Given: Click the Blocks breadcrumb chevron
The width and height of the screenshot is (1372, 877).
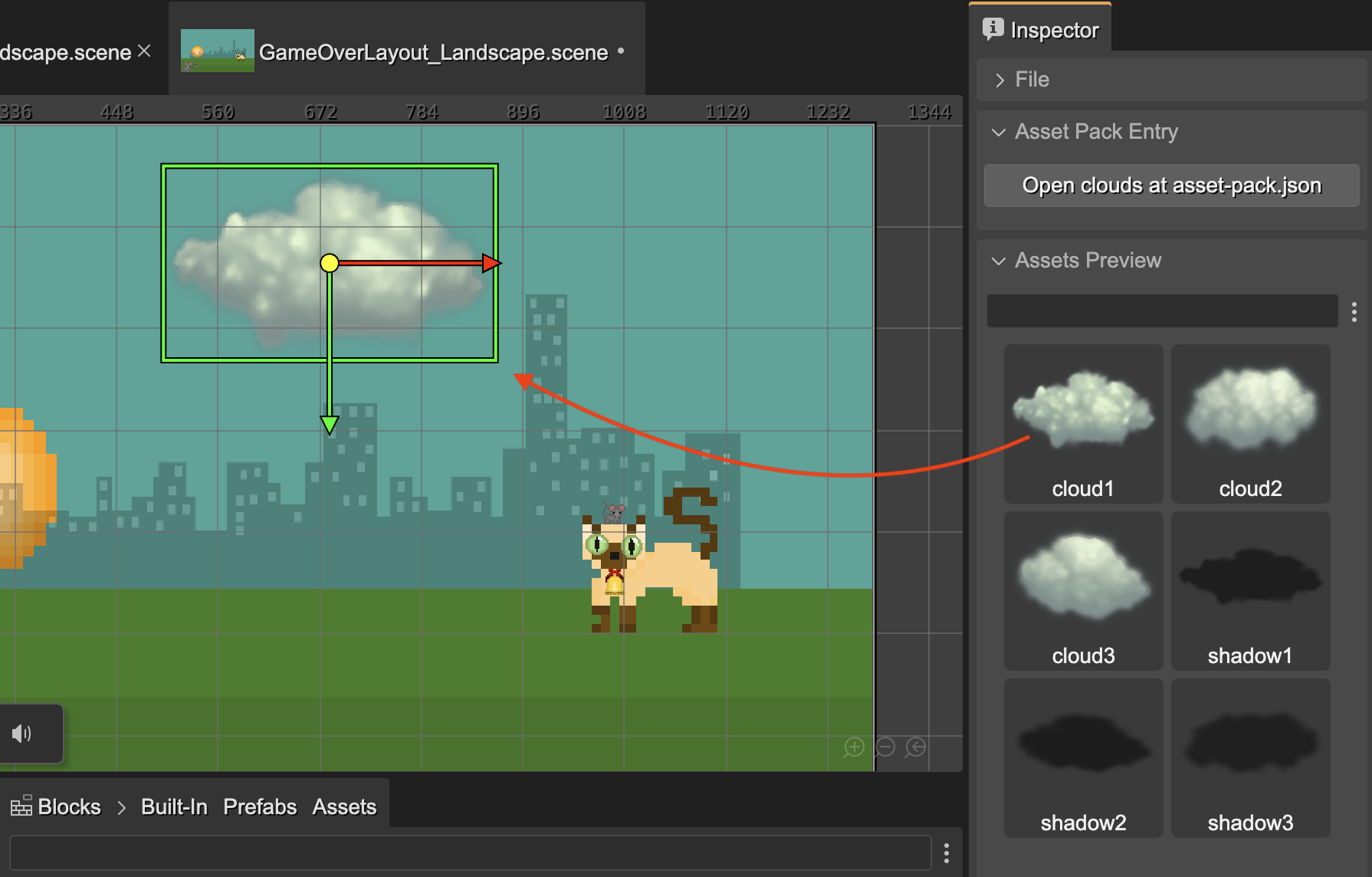Looking at the screenshot, I should [x=121, y=807].
